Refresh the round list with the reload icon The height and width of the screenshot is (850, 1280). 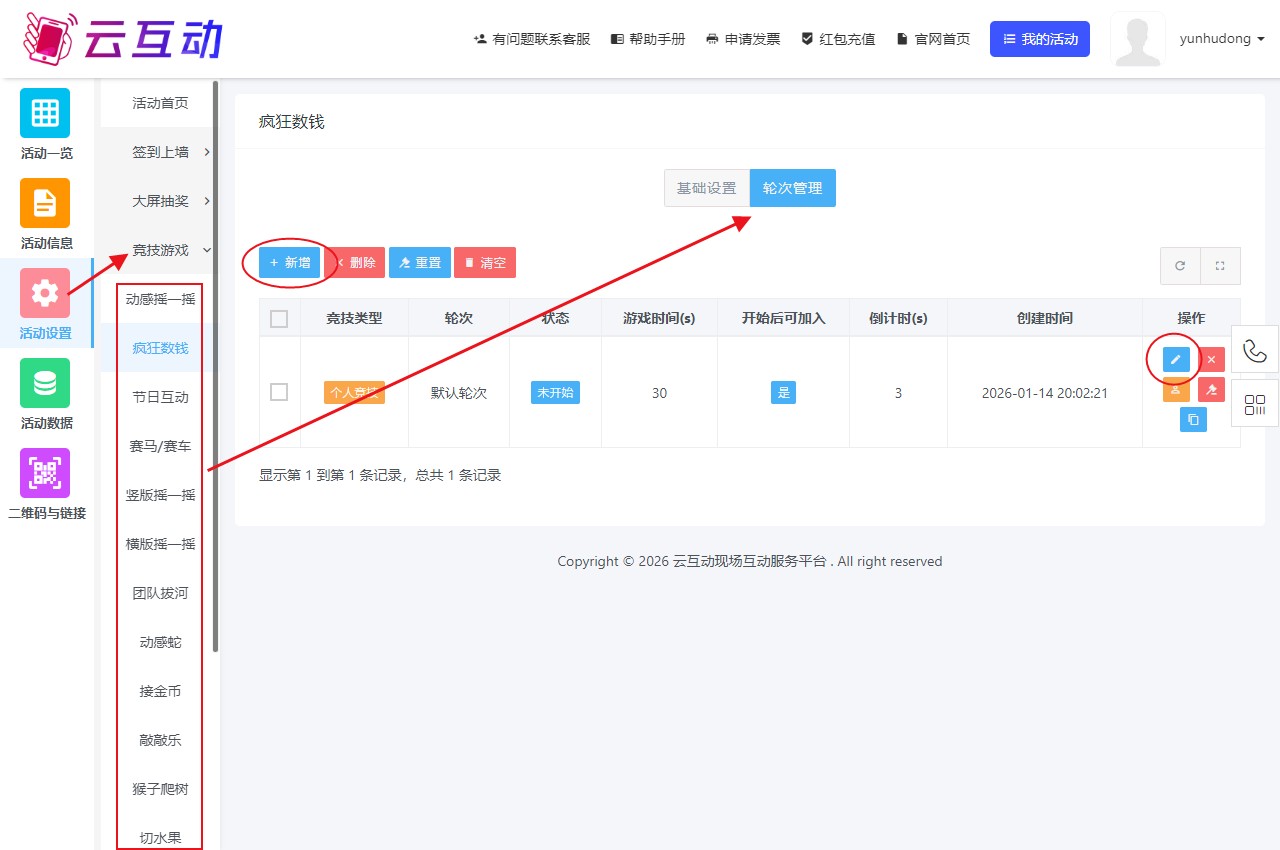pos(1179,265)
